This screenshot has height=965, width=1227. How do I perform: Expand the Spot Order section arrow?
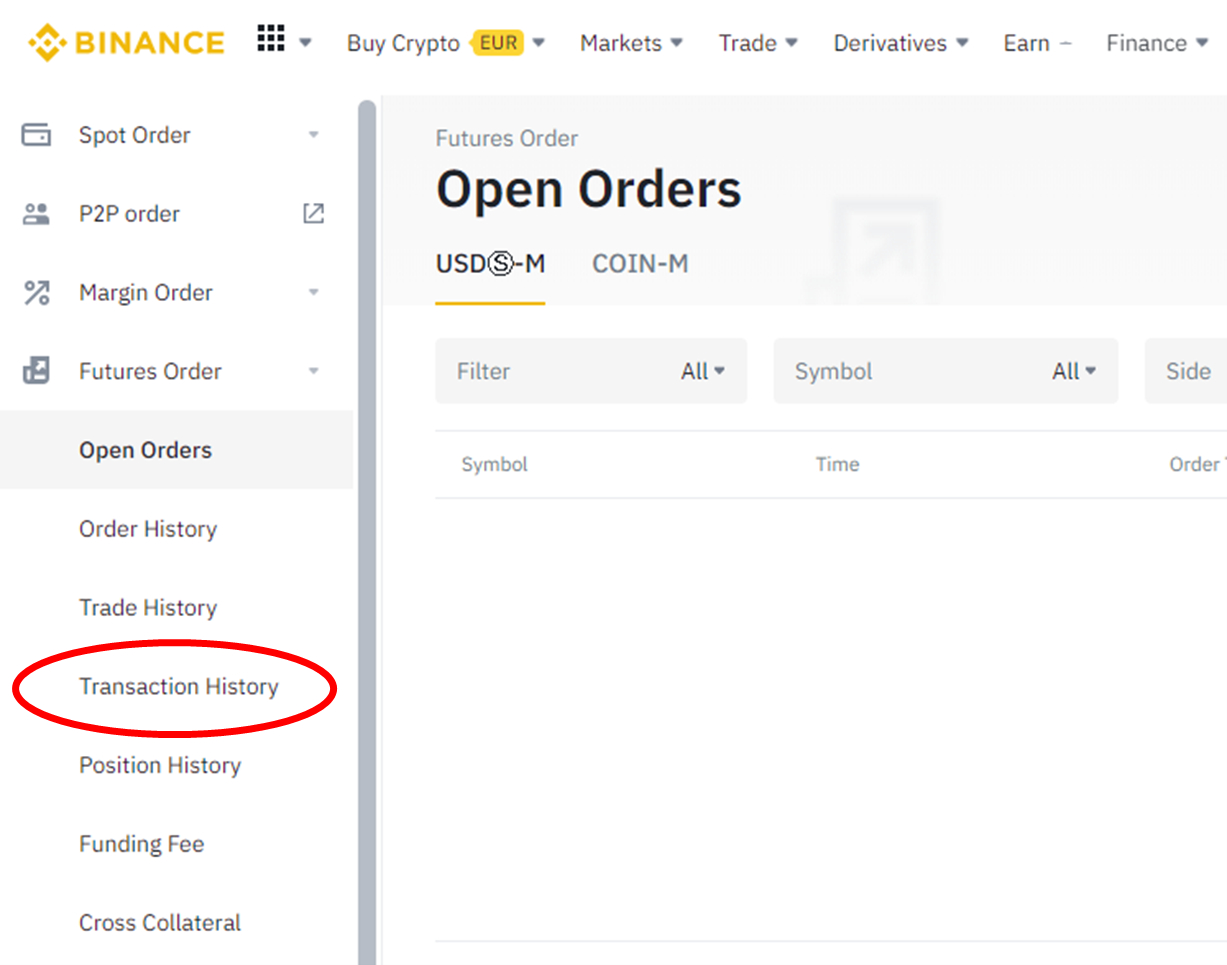pos(314,135)
